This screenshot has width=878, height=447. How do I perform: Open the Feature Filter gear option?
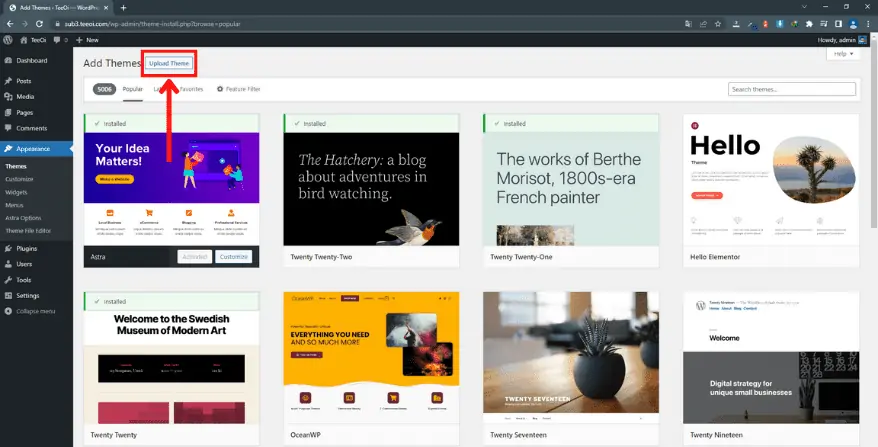click(239, 89)
